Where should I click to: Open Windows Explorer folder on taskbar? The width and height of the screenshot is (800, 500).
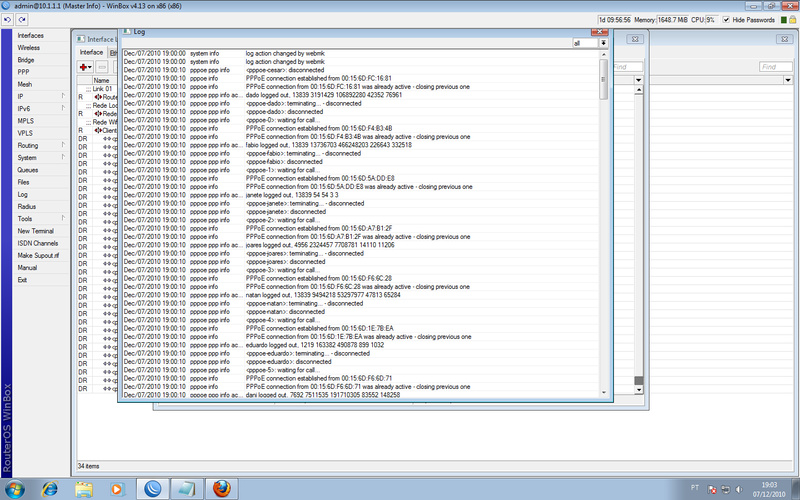click(x=84, y=489)
